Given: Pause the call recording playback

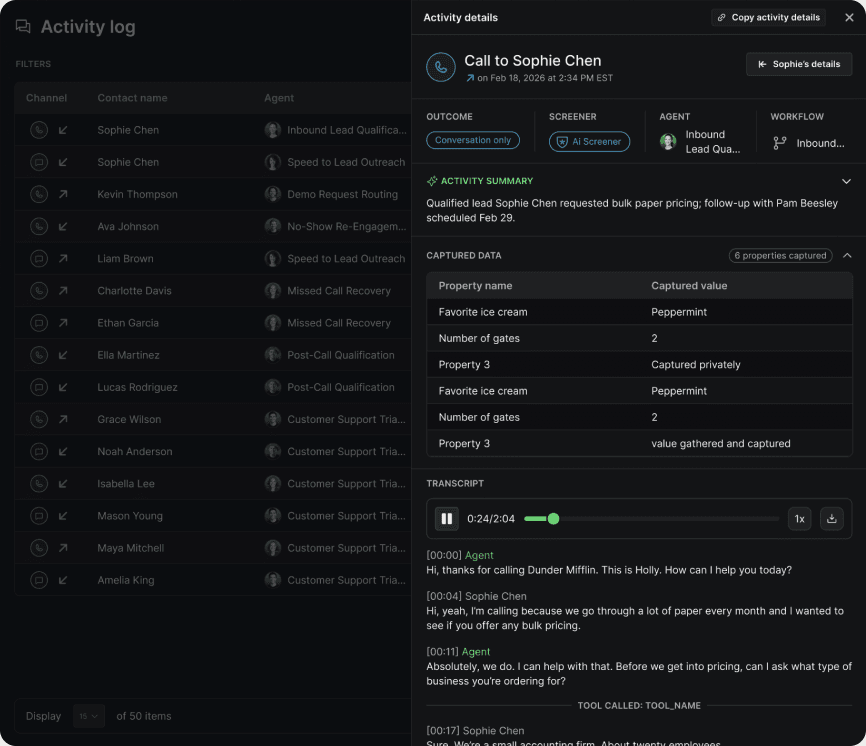Looking at the screenshot, I should [x=447, y=519].
